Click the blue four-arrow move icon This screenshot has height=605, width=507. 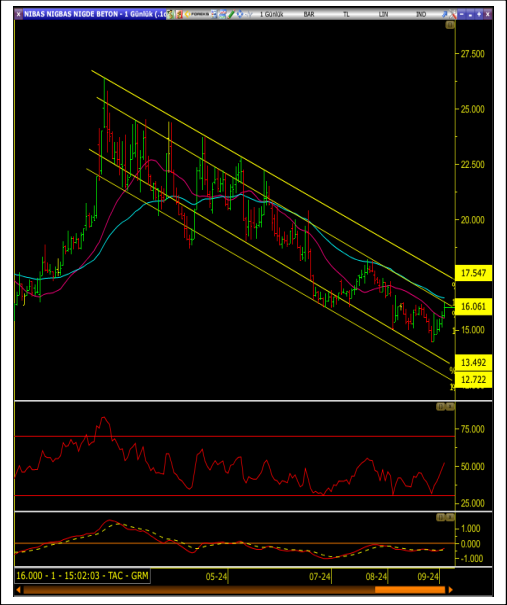240,14
